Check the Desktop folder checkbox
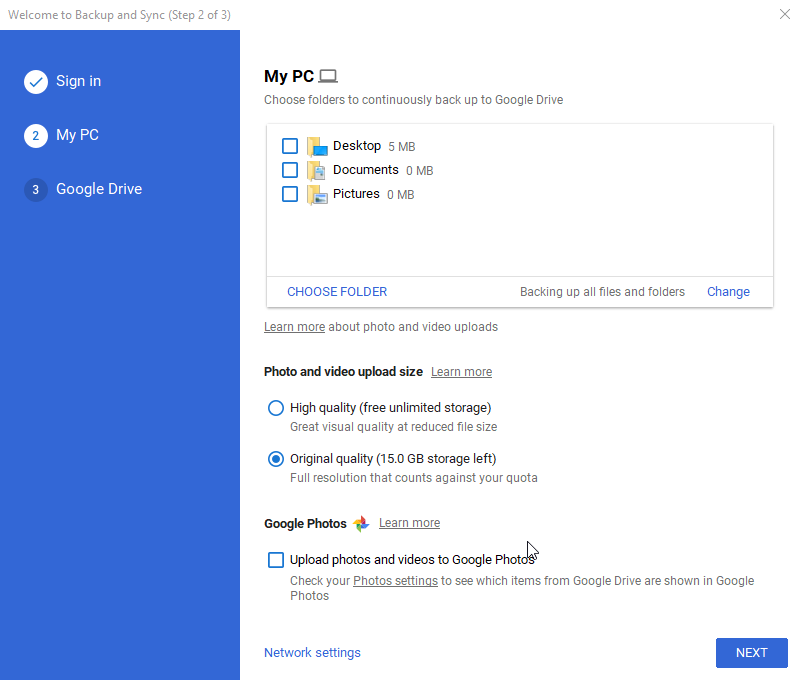Screen dimensions: 800x680 (x=290, y=146)
